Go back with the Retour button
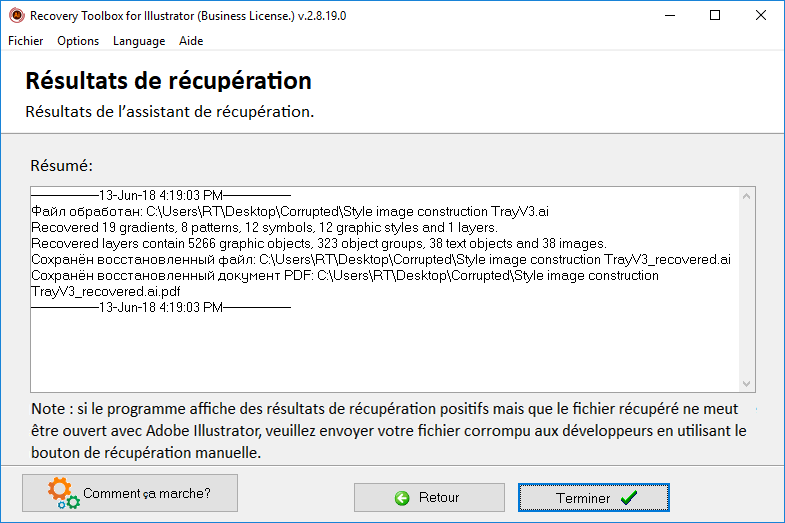785x523 pixels. tap(429, 497)
